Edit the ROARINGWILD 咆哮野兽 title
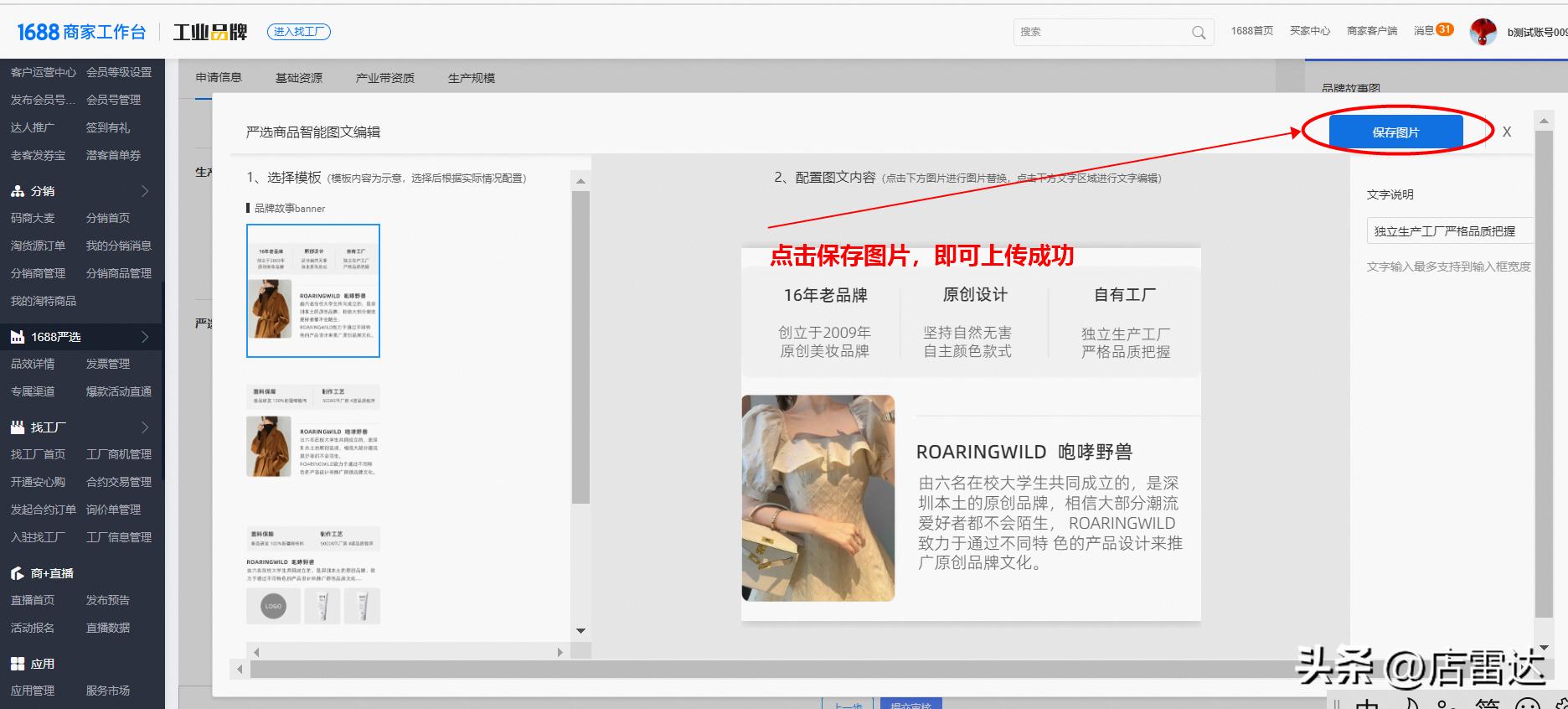1568x709 pixels. [1024, 452]
